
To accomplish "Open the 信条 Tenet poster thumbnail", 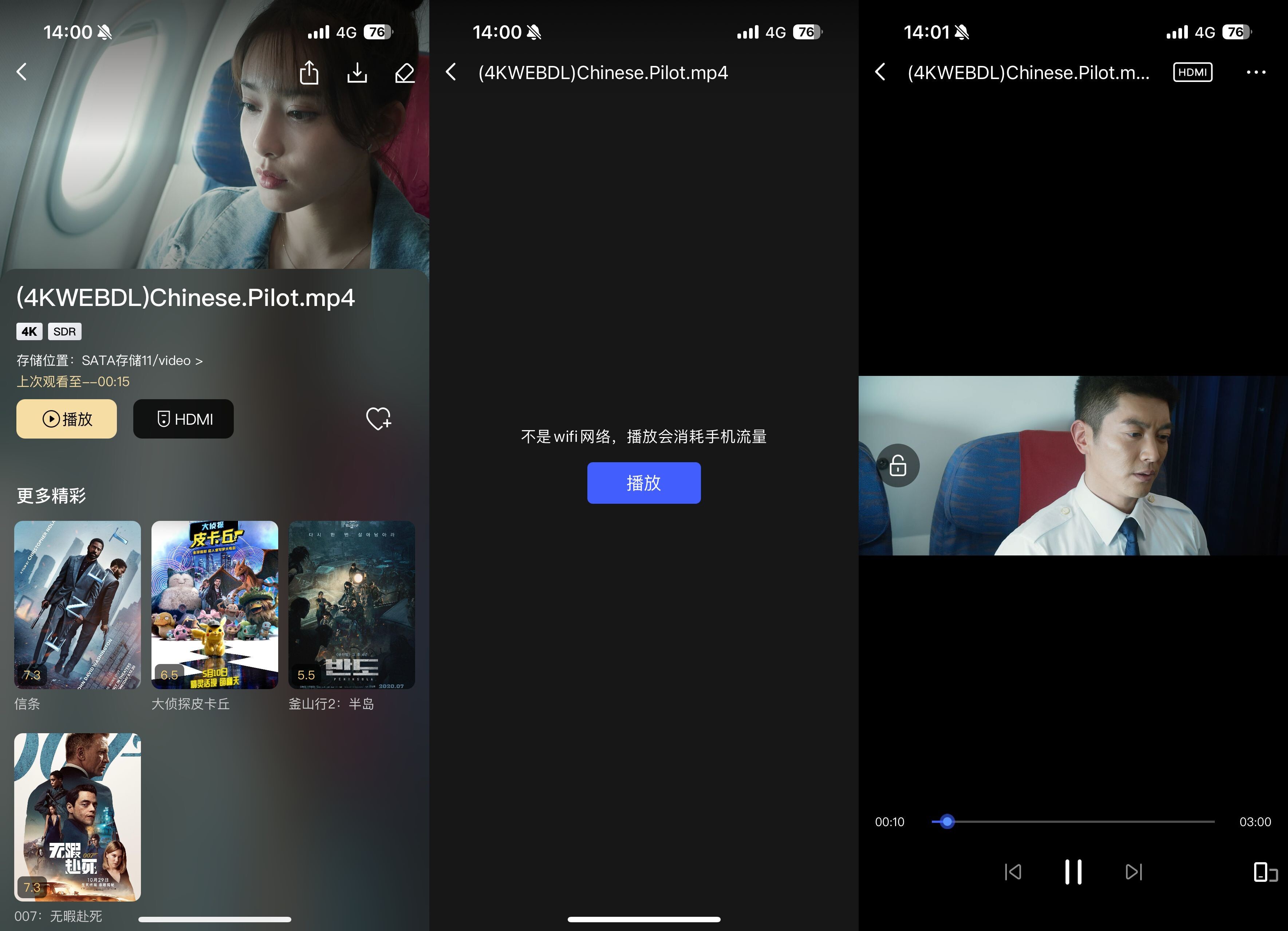I will point(77,604).
